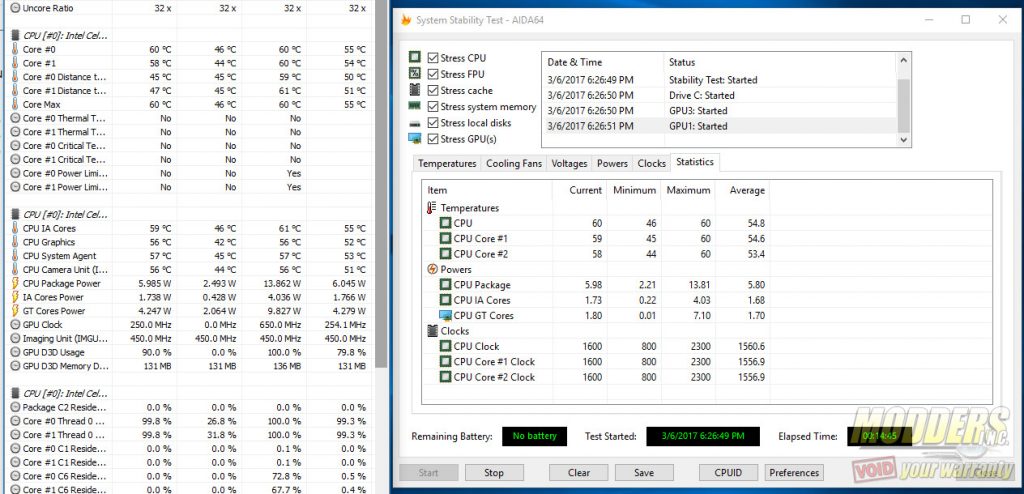Viewport: 1024px width, 494px height.
Task: Select the 'Drive C: Started' log entry
Action: pos(720,95)
